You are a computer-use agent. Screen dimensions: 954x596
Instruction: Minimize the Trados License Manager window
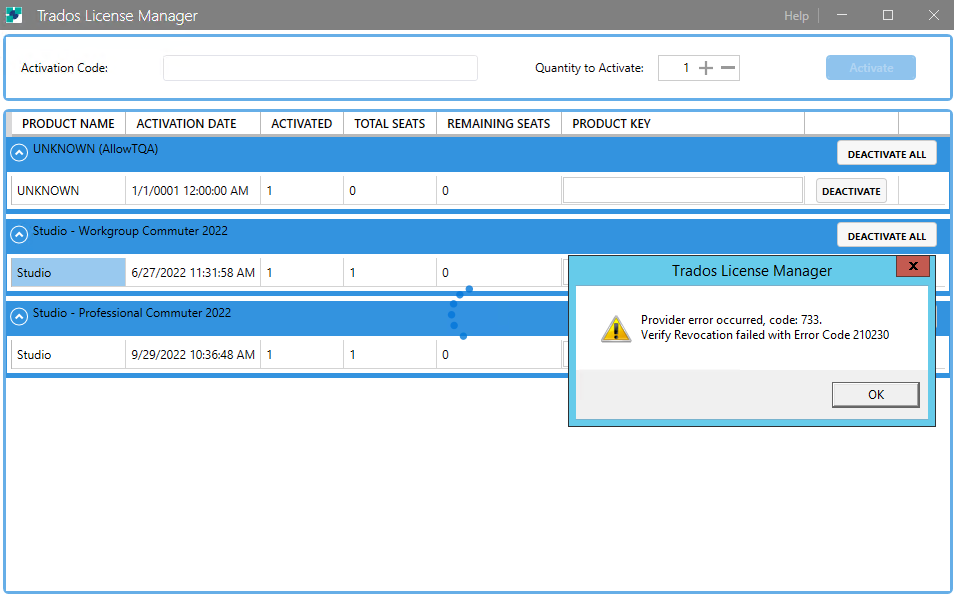click(842, 15)
